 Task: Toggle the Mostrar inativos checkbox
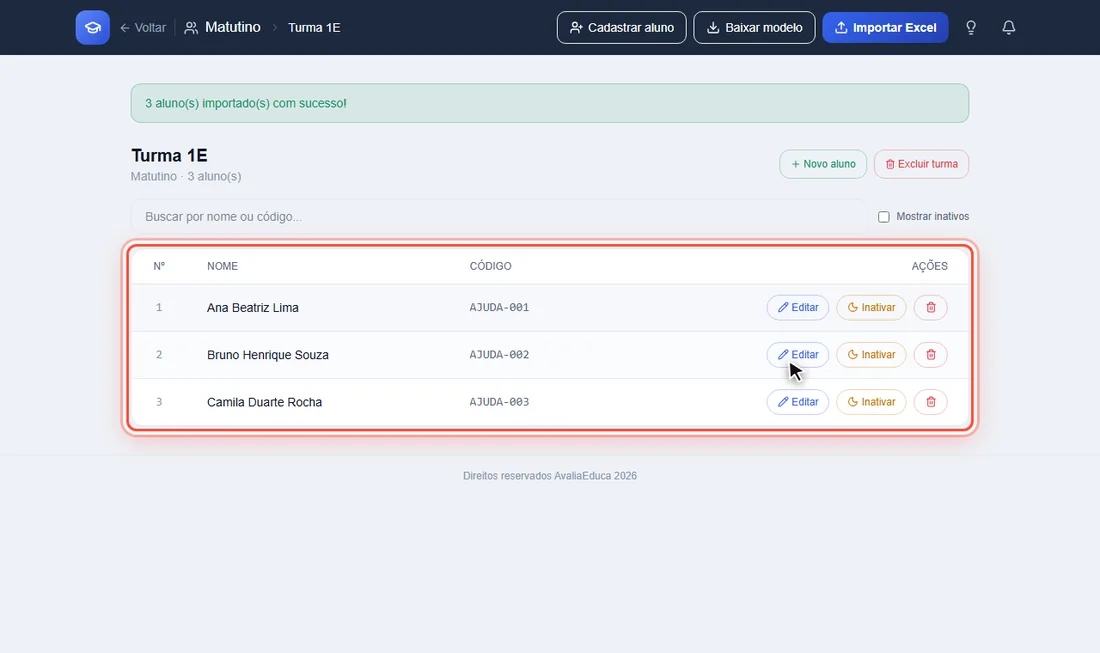884,217
